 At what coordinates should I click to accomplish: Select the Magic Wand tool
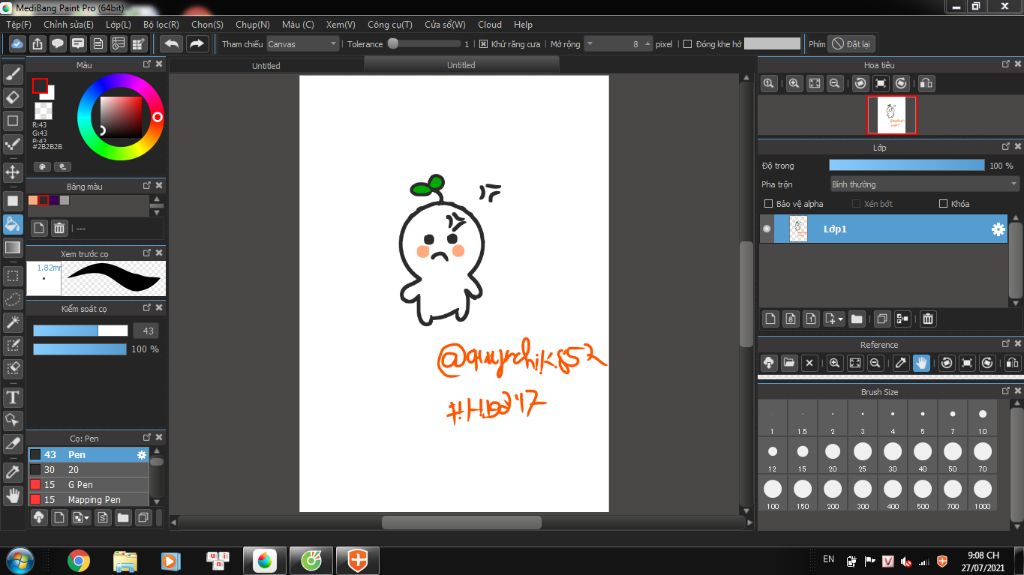pos(12,322)
